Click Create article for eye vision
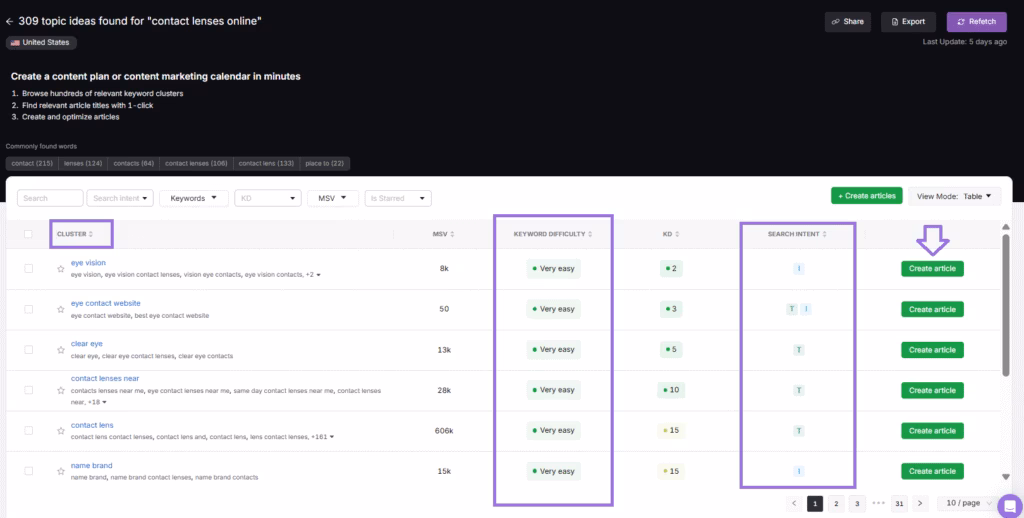This screenshot has height=518, width=1024. click(932, 269)
